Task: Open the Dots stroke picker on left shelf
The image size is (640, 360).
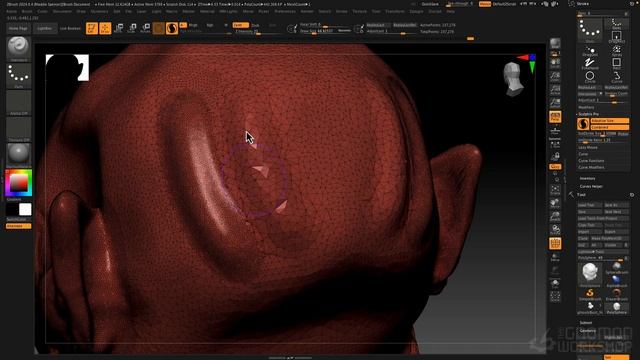Action: (x=18, y=76)
